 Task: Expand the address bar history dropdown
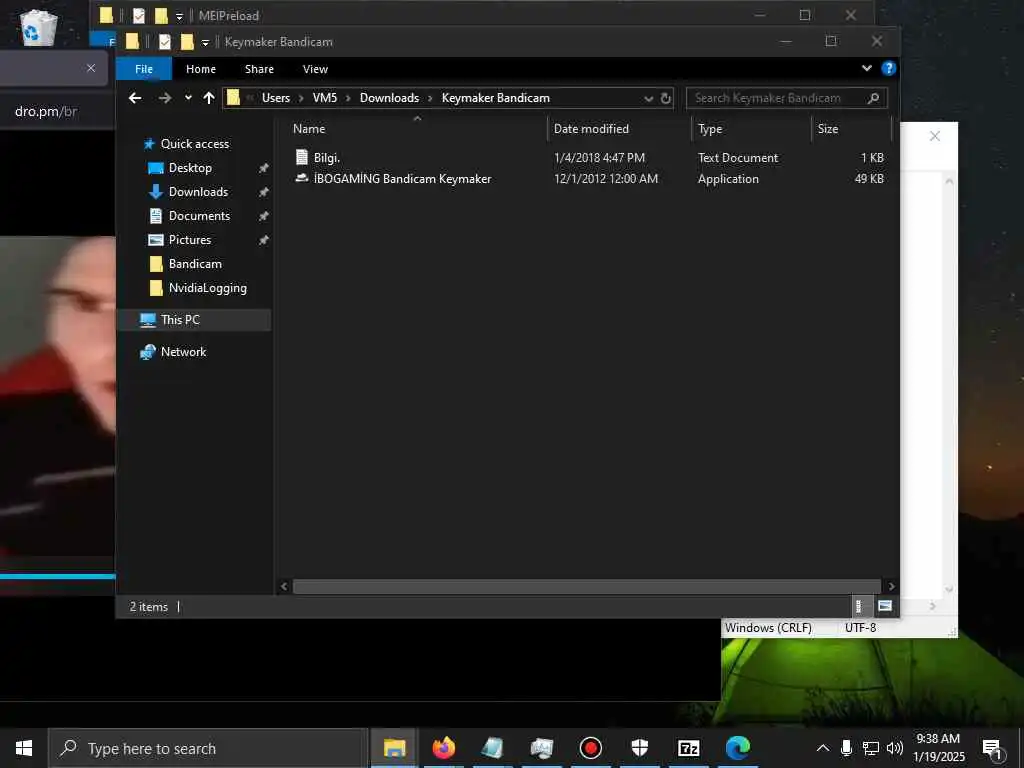coord(648,99)
